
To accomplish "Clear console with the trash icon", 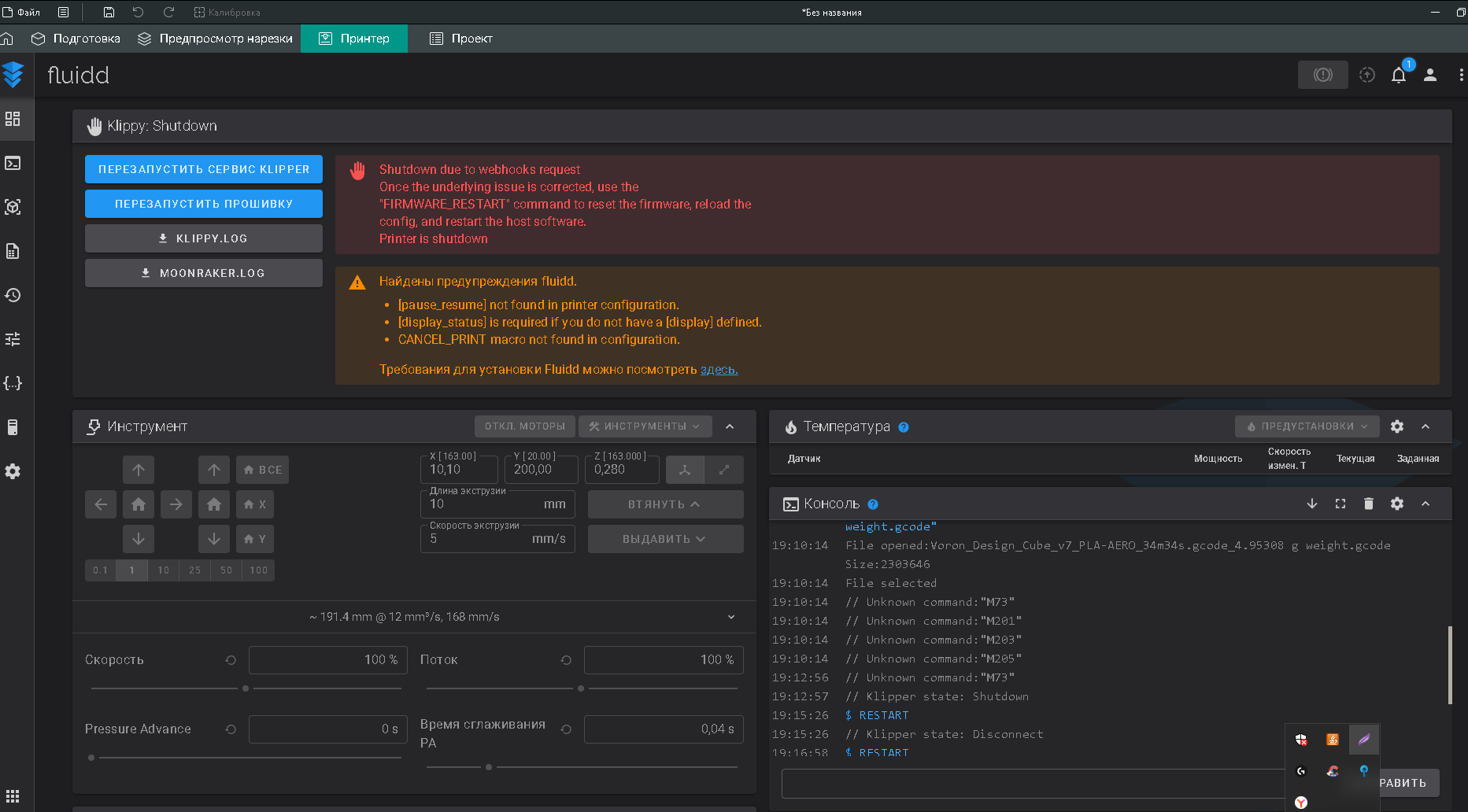I will tap(1368, 504).
